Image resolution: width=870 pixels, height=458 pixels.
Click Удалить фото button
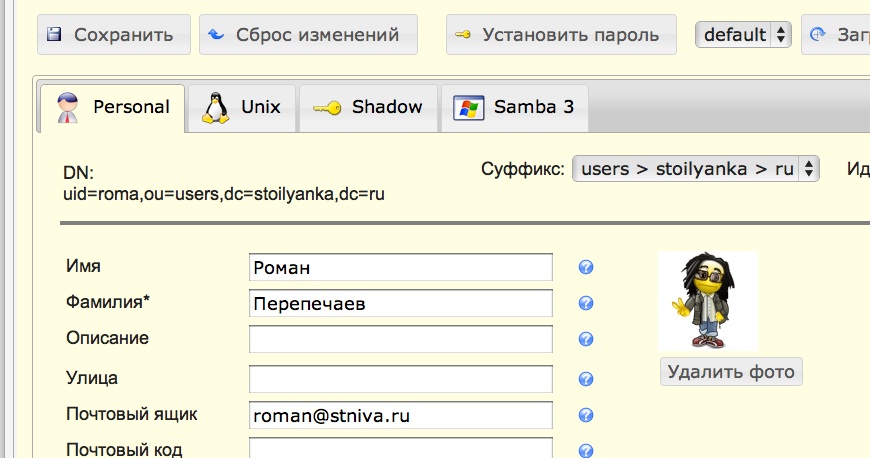click(x=731, y=372)
